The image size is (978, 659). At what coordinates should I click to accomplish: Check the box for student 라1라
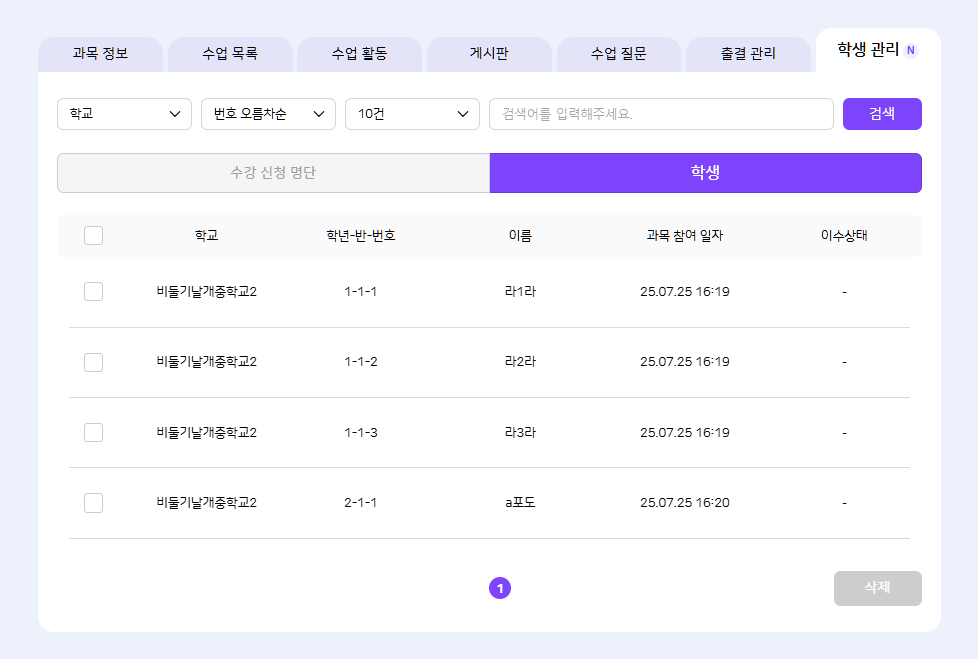coord(93,292)
